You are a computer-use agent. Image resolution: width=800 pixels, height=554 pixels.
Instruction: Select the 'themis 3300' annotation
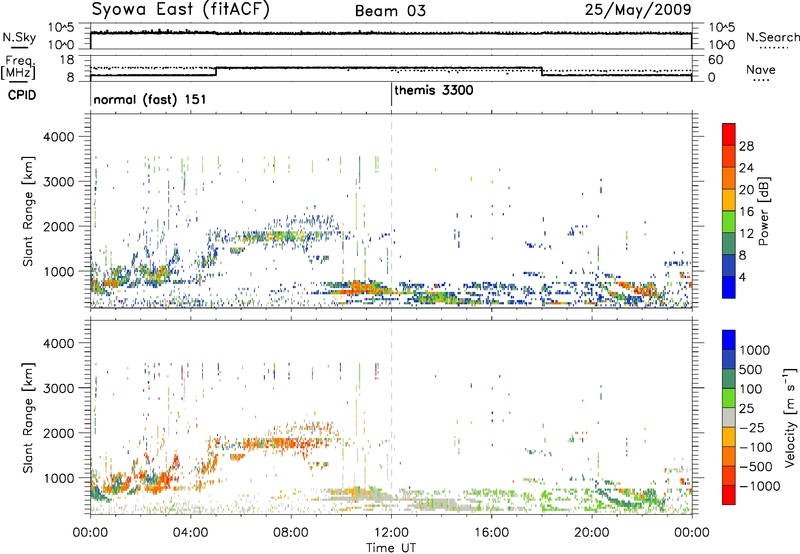tap(434, 90)
